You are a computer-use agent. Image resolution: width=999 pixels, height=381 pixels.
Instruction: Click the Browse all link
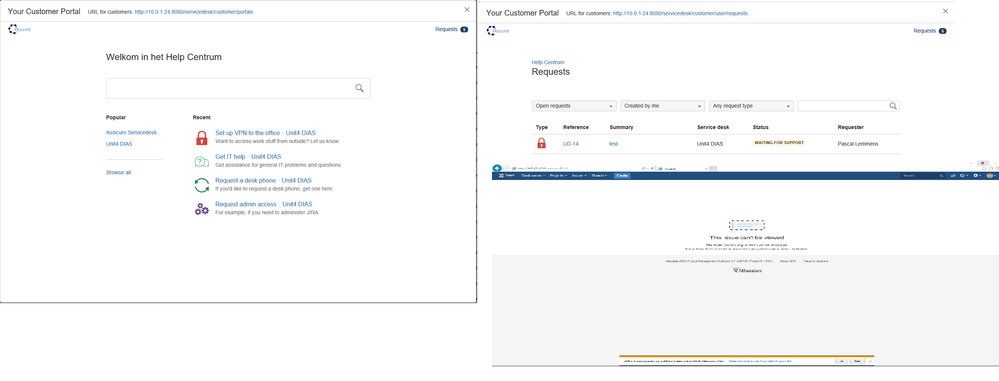pyautogui.click(x=119, y=173)
